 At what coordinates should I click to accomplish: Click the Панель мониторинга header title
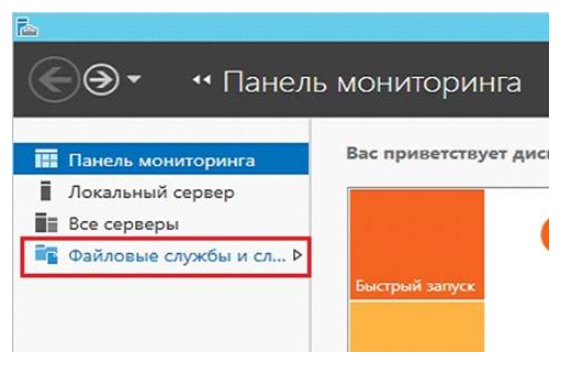(x=372, y=82)
